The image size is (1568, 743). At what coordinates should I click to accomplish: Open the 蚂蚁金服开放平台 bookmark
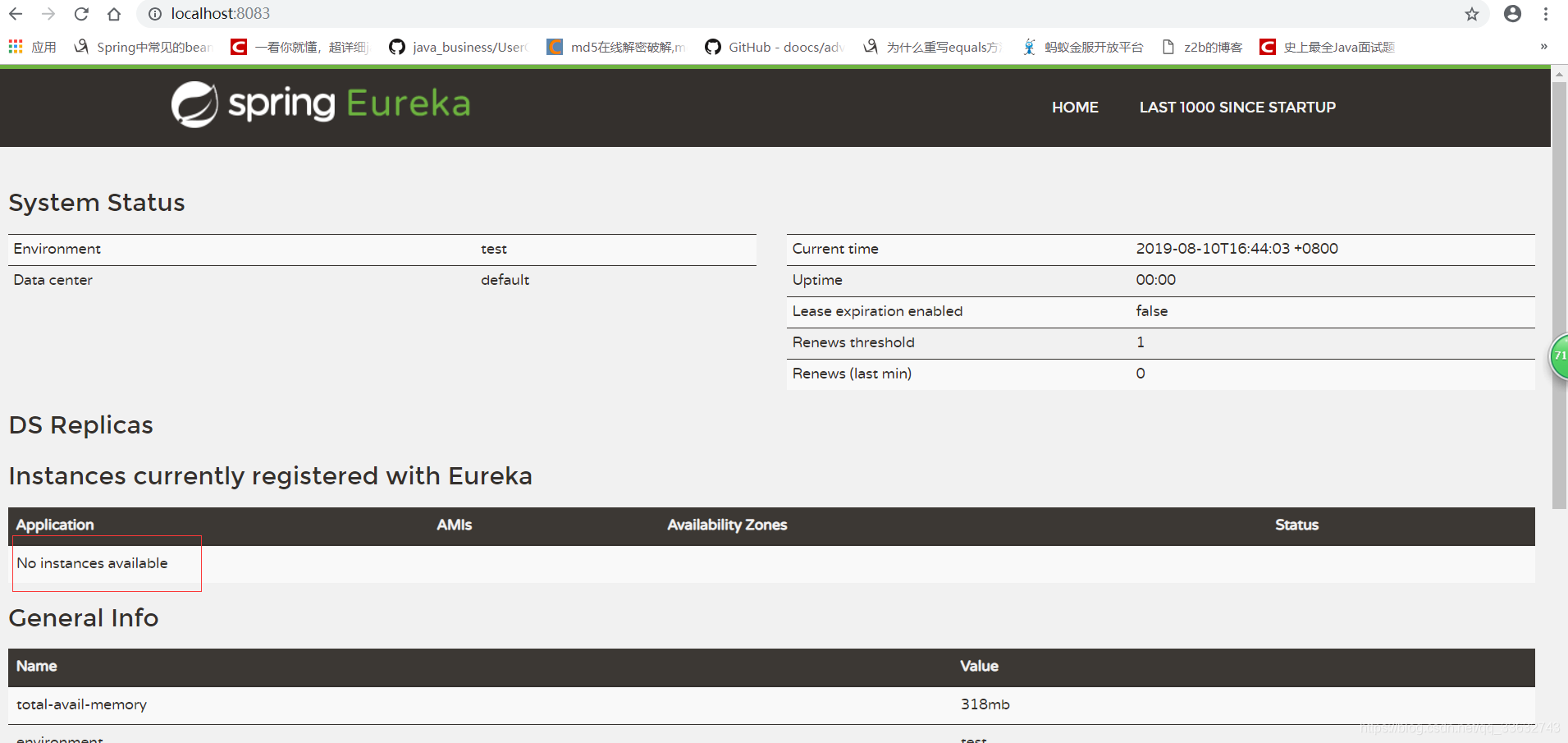(1083, 48)
